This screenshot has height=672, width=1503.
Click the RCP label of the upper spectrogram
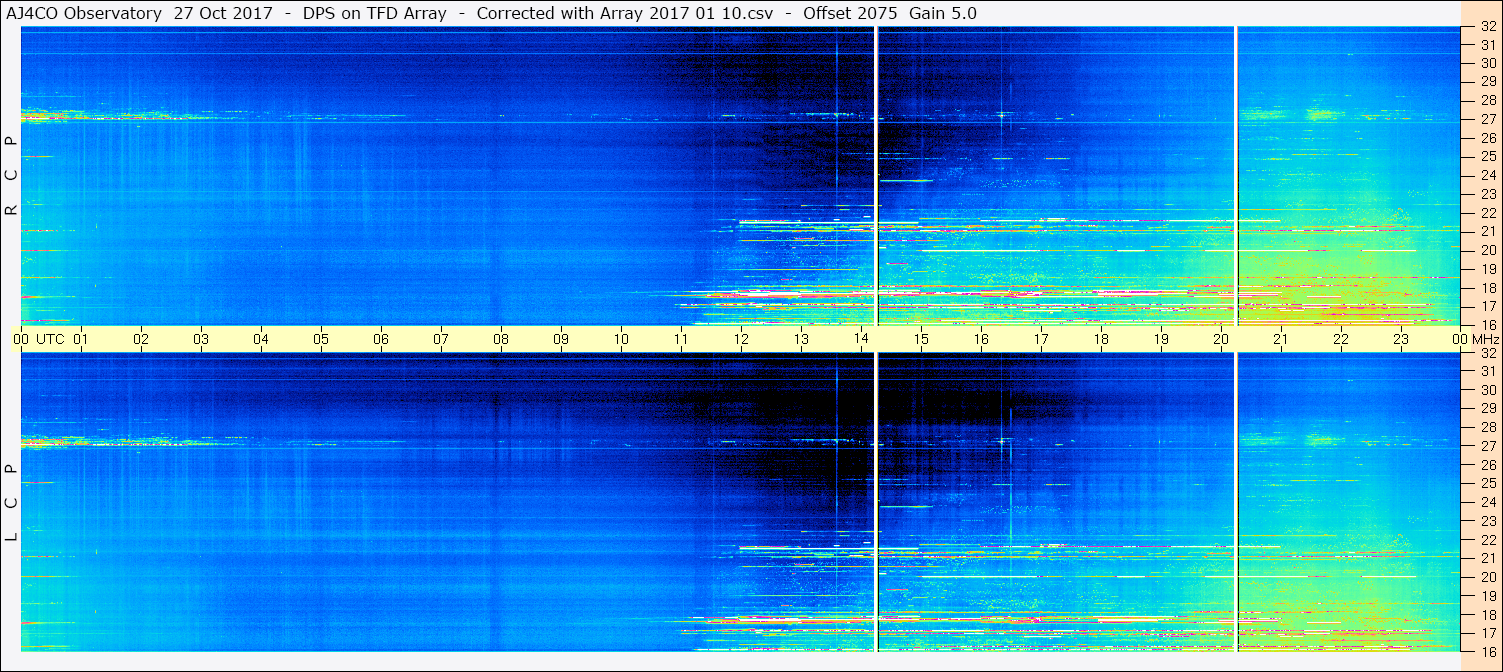[11, 175]
